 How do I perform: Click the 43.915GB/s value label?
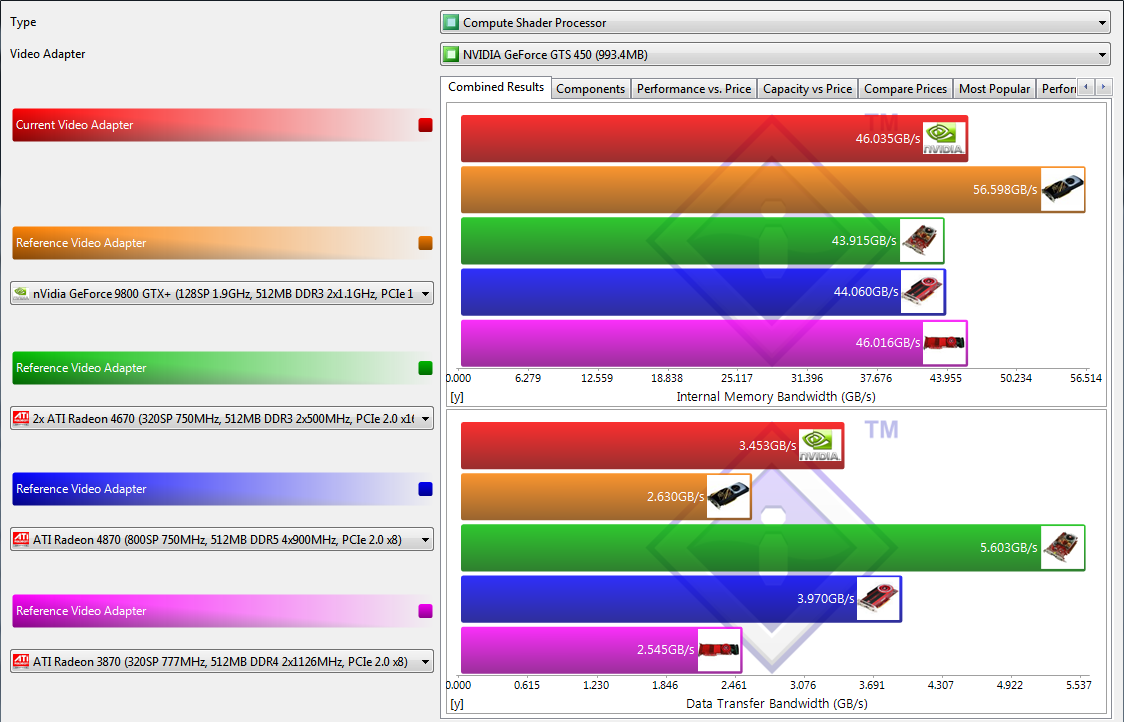864,240
